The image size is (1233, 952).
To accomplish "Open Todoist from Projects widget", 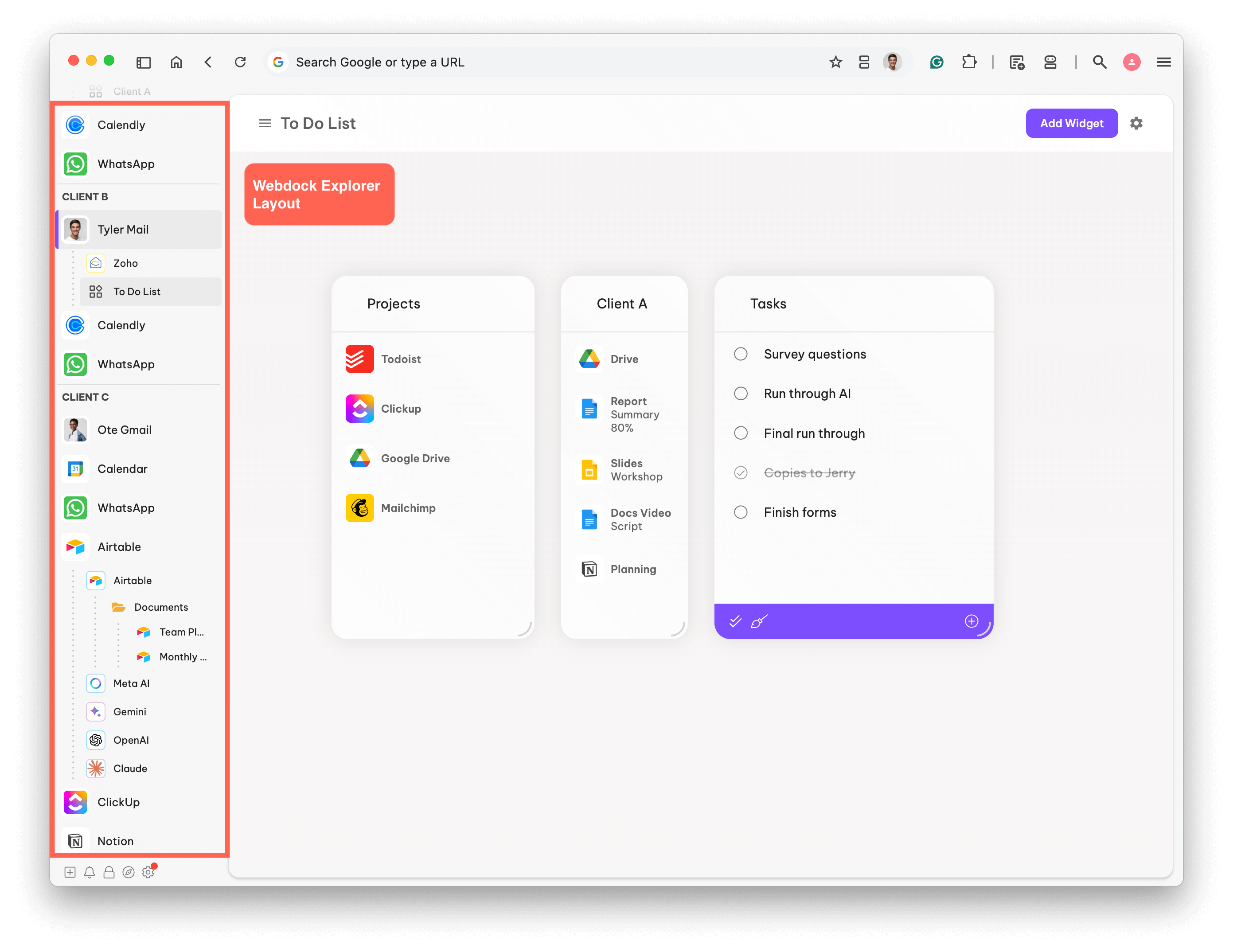I will (x=383, y=359).
